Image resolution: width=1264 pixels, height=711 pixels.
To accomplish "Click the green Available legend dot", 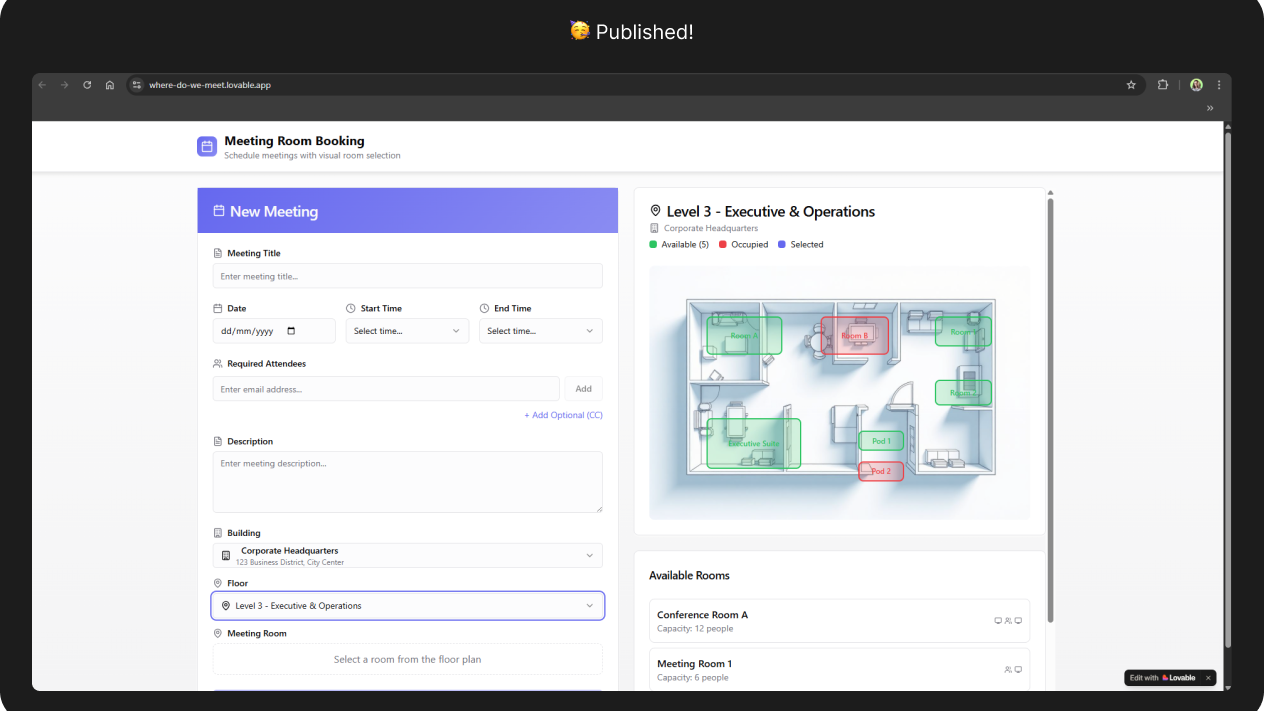I will (x=653, y=244).
